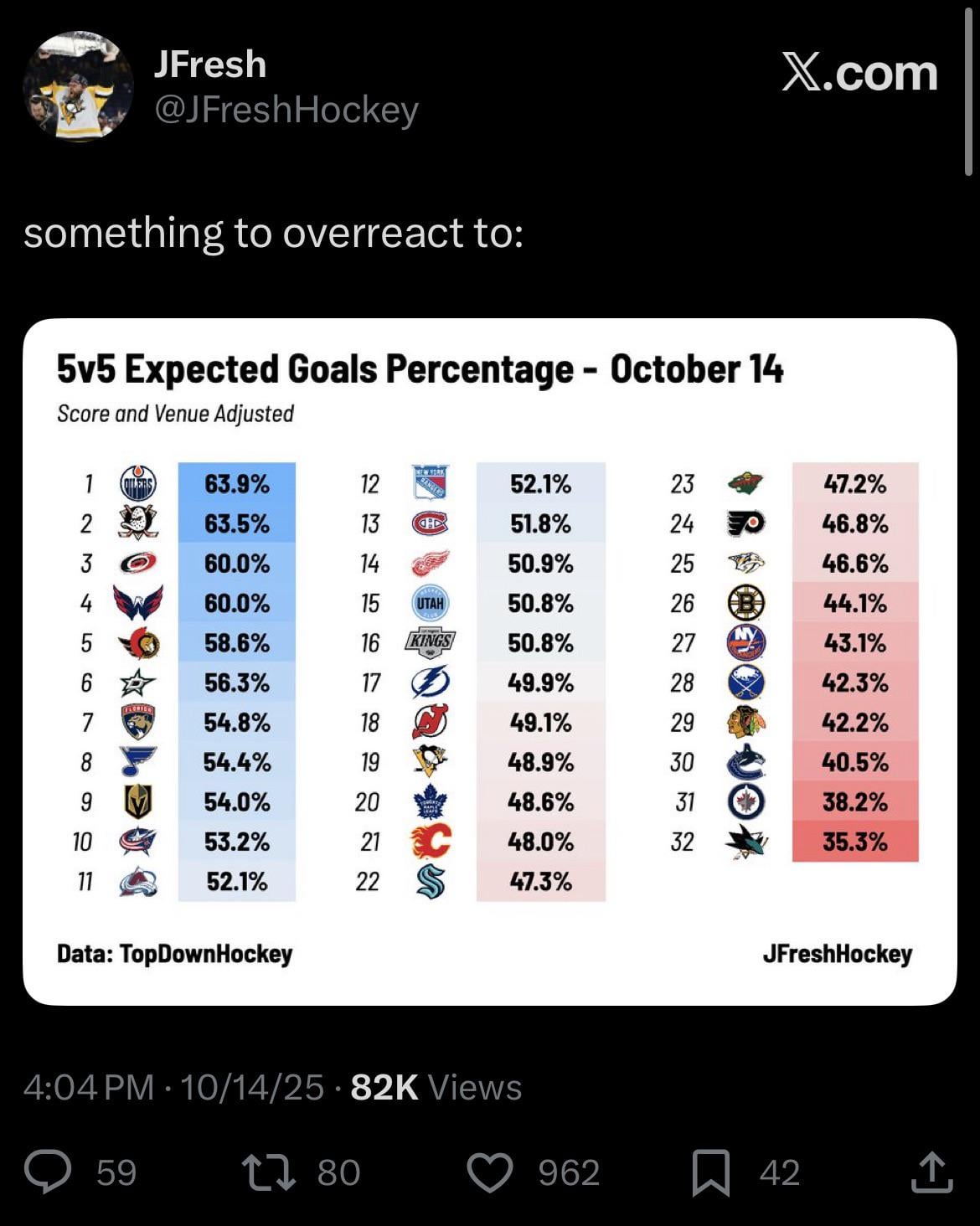Like the post with heart icon
The image size is (980, 1226).
489,1172
